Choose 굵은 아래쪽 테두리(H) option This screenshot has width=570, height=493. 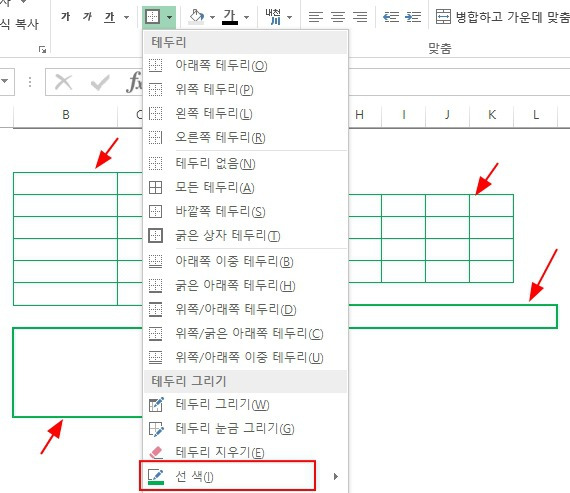[x=245, y=285]
